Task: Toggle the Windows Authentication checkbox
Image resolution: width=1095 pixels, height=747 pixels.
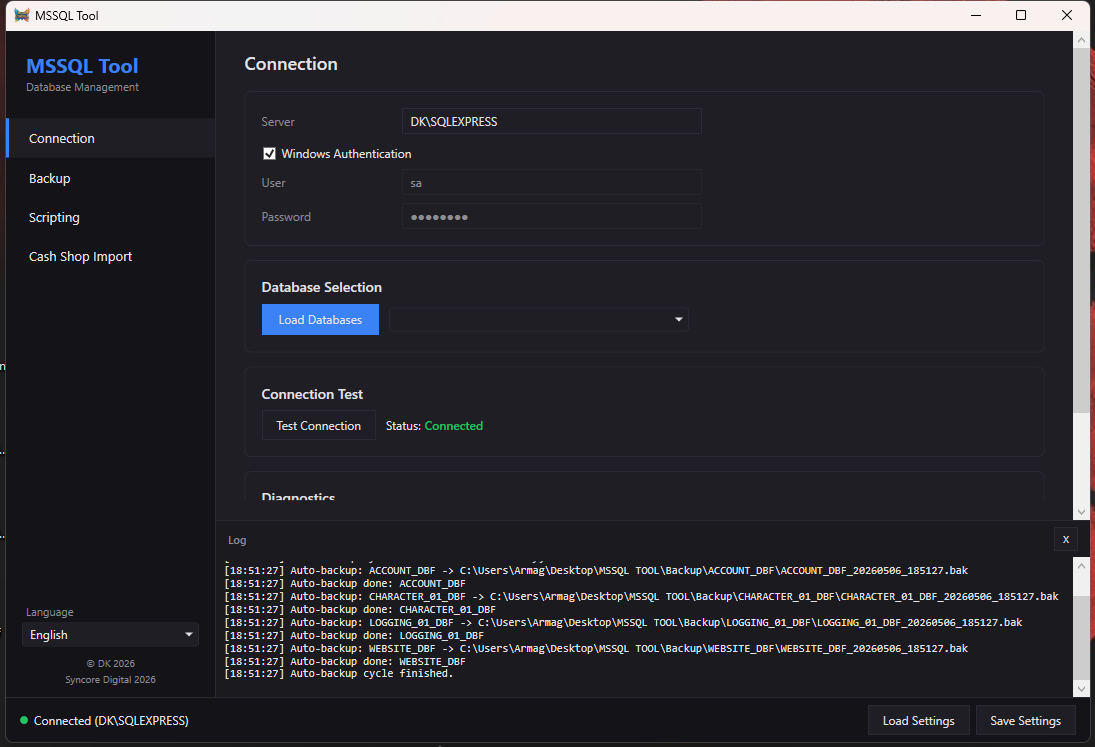Action: 269,154
